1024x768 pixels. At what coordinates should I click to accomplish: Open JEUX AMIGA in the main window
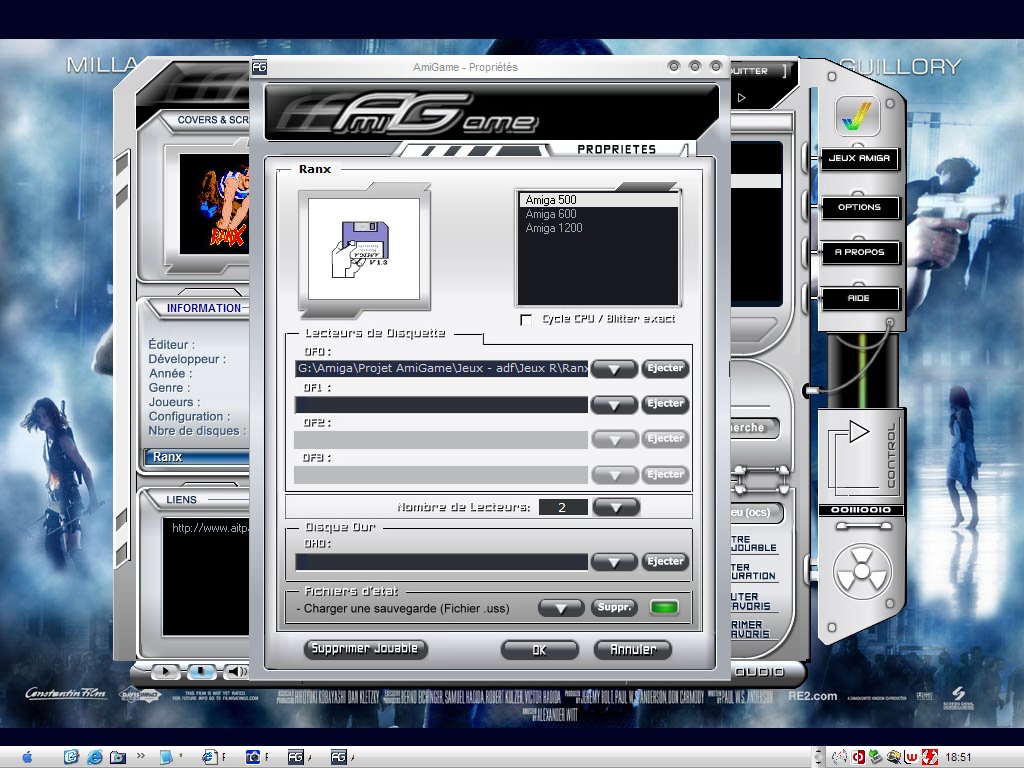[x=859, y=158]
